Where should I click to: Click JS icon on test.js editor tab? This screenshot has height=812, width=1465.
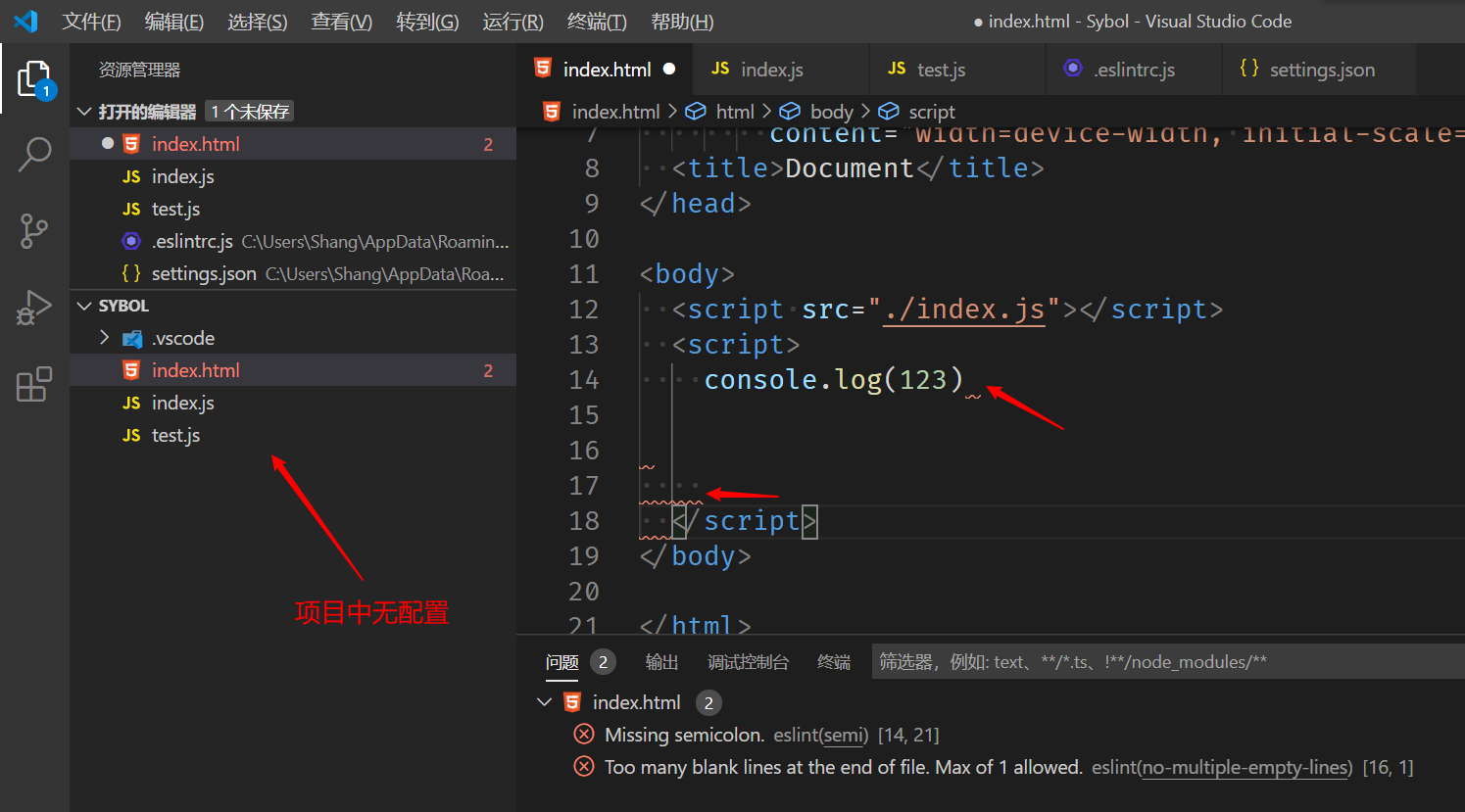(897, 69)
